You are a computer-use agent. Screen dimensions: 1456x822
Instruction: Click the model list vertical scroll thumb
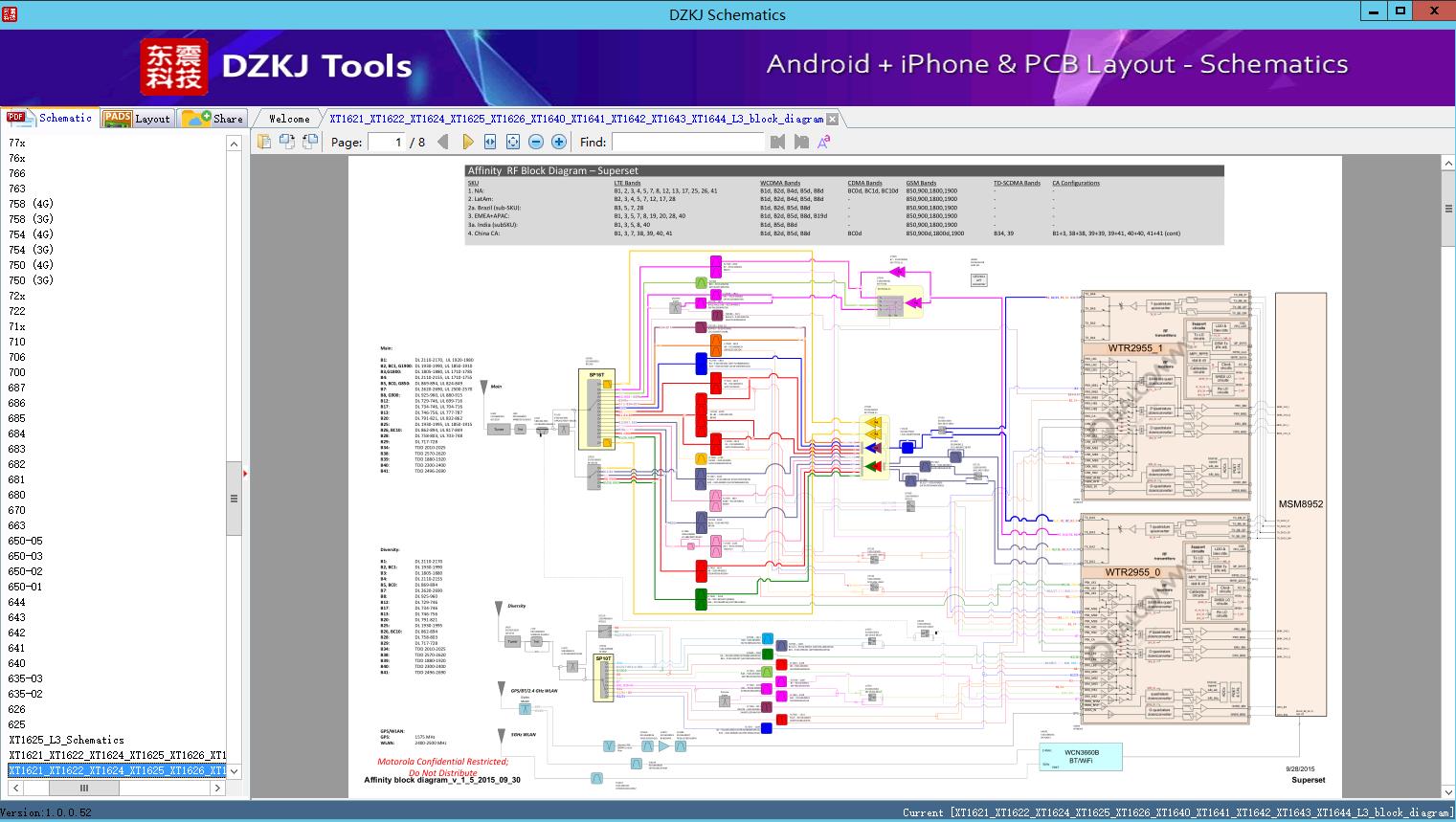pos(234,499)
